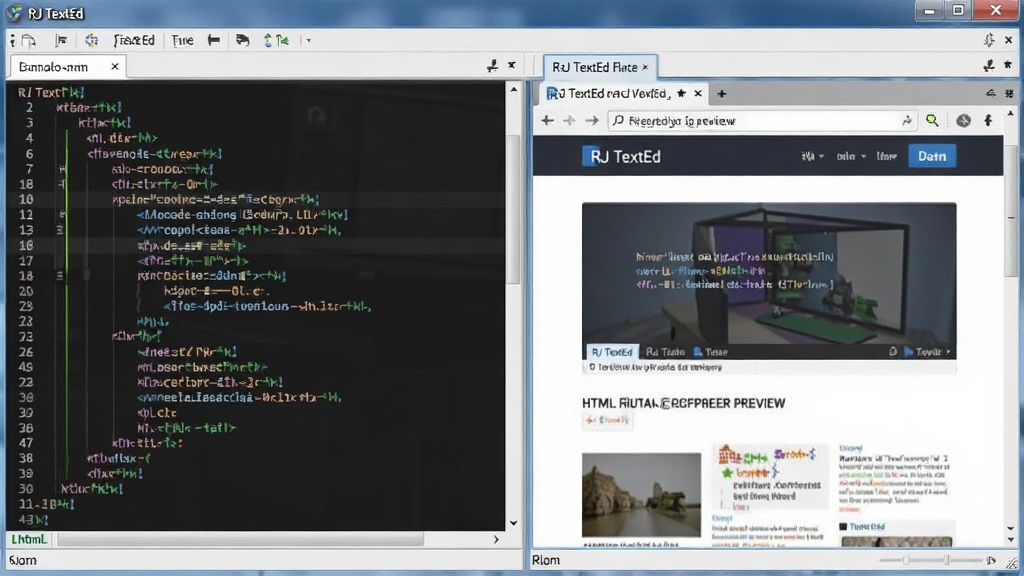Click the green up arrow toolbar icon

(267, 40)
